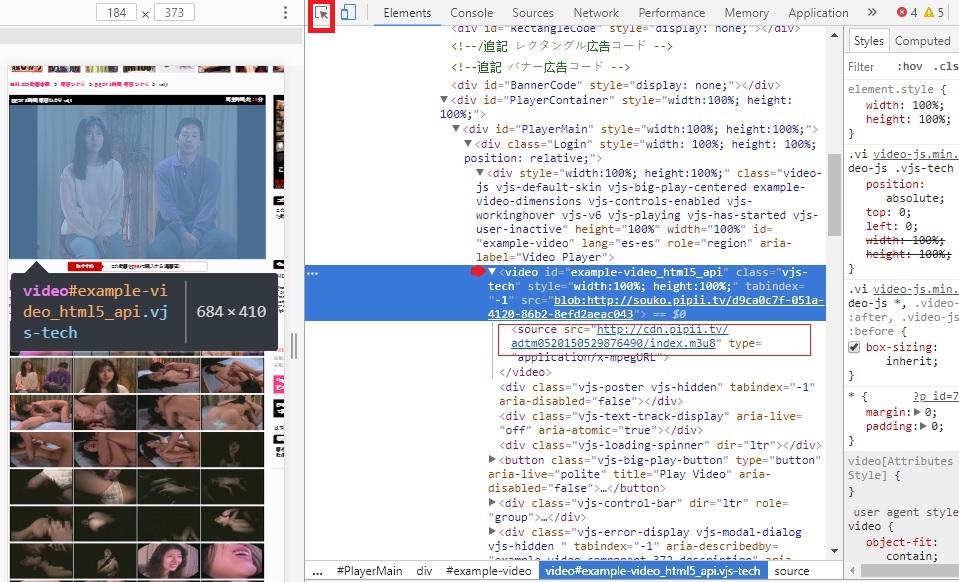The width and height of the screenshot is (959, 582).
Task: Open the Application tab
Action: (x=818, y=12)
